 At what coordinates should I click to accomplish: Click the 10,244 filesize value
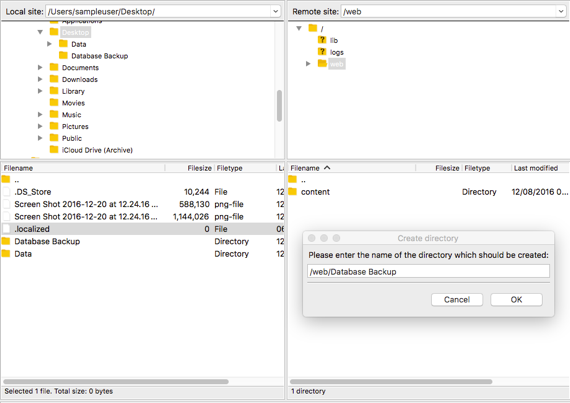196,192
